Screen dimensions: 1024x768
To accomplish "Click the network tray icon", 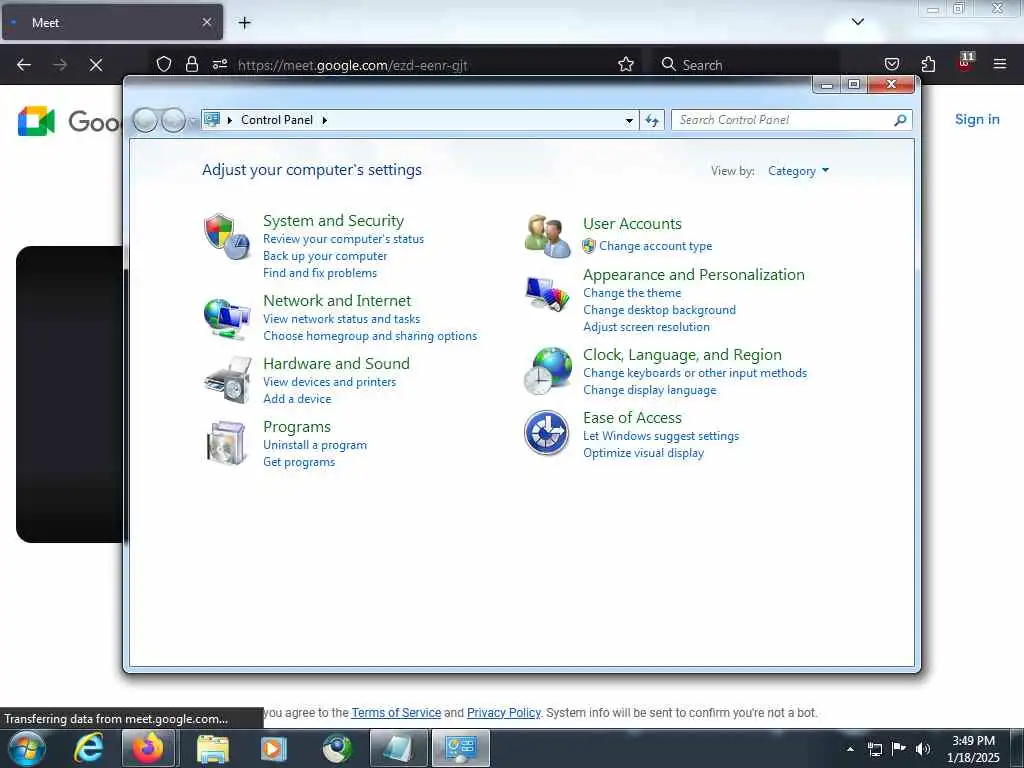I will (x=874, y=749).
